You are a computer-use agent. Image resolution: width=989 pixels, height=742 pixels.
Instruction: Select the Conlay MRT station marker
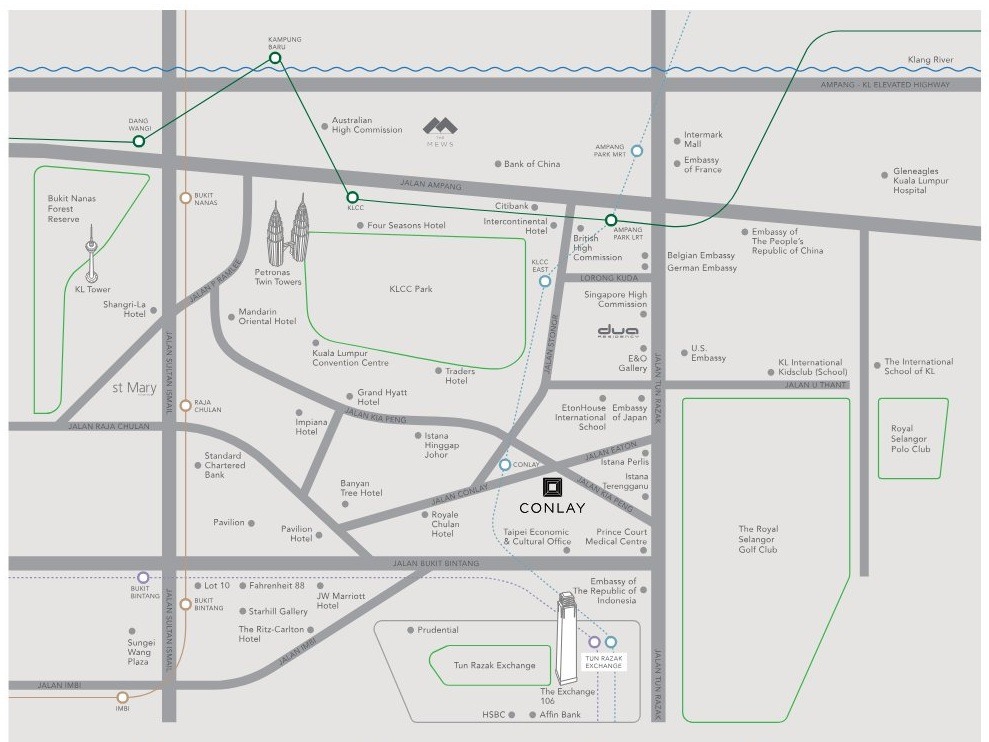click(505, 465)
